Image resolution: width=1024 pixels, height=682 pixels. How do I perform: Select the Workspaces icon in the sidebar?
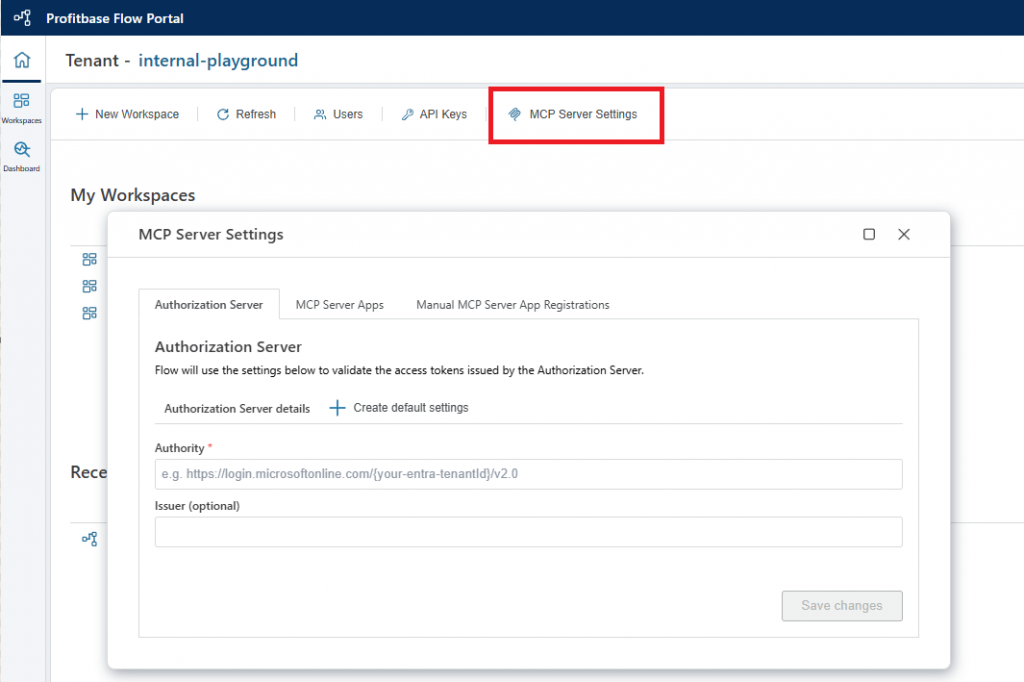click(x=21, y=104)
